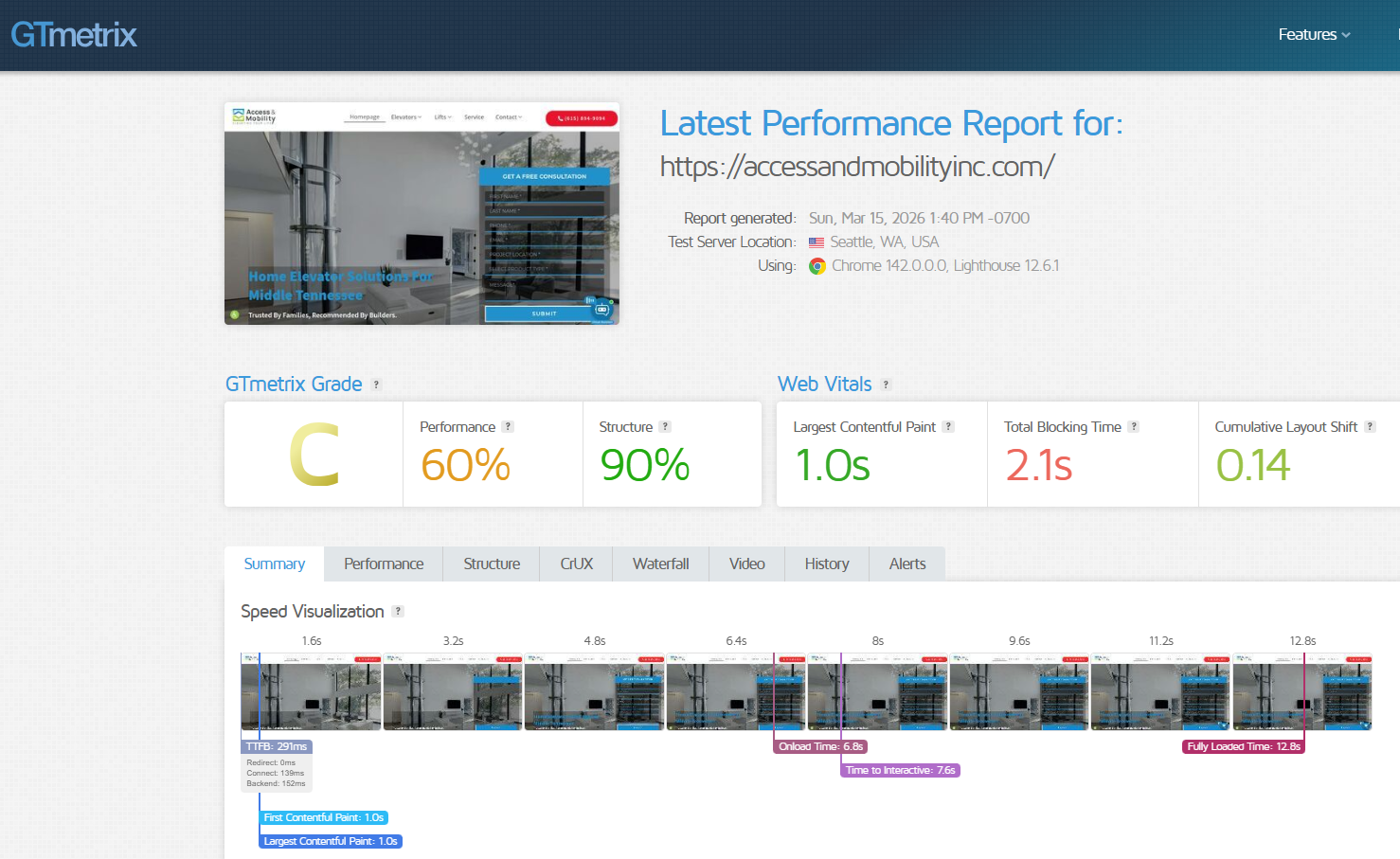Click the GTmetrix logo

coord(74,35)
